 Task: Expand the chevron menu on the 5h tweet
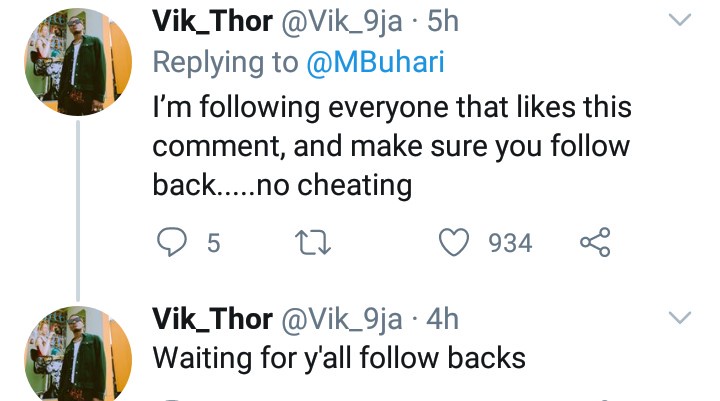click(x=679, y=21)
